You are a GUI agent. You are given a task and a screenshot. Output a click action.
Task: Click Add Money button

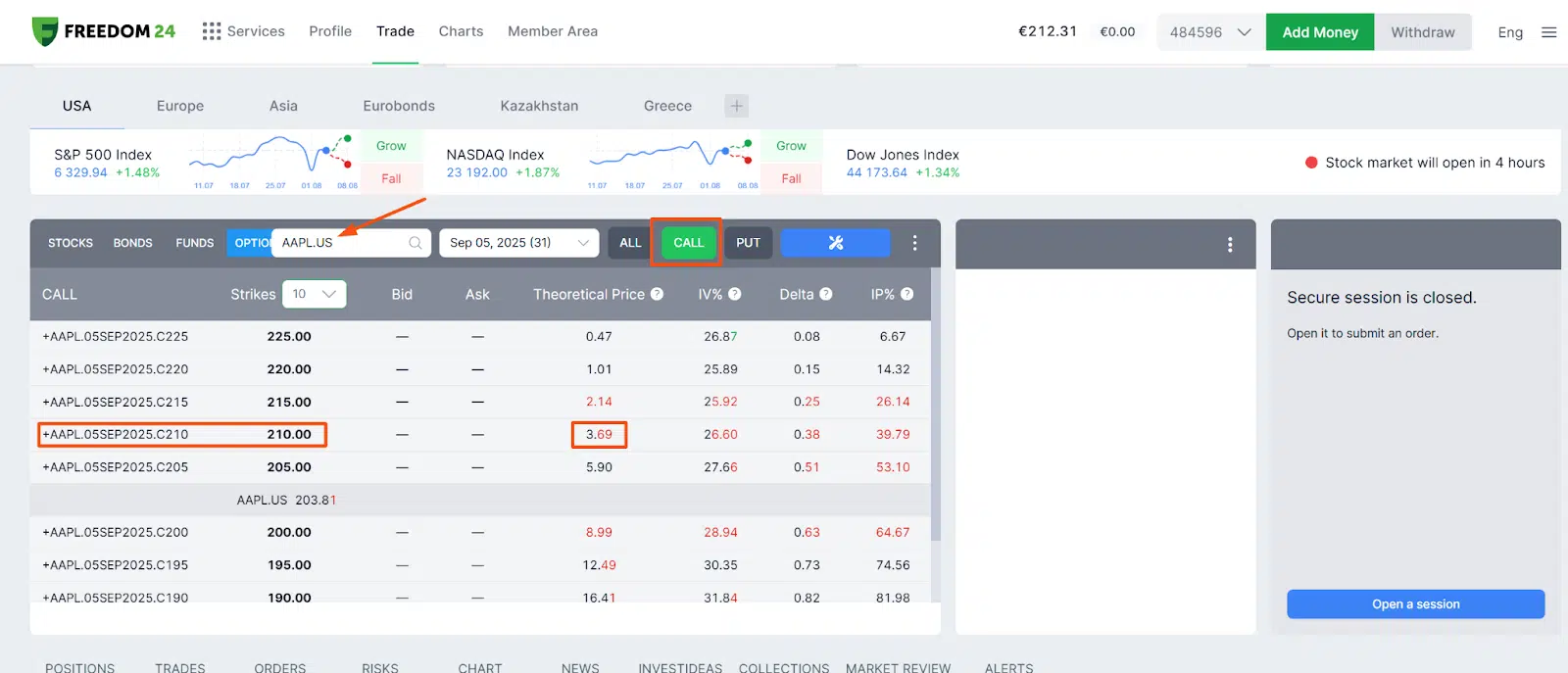pos(1320,32)
